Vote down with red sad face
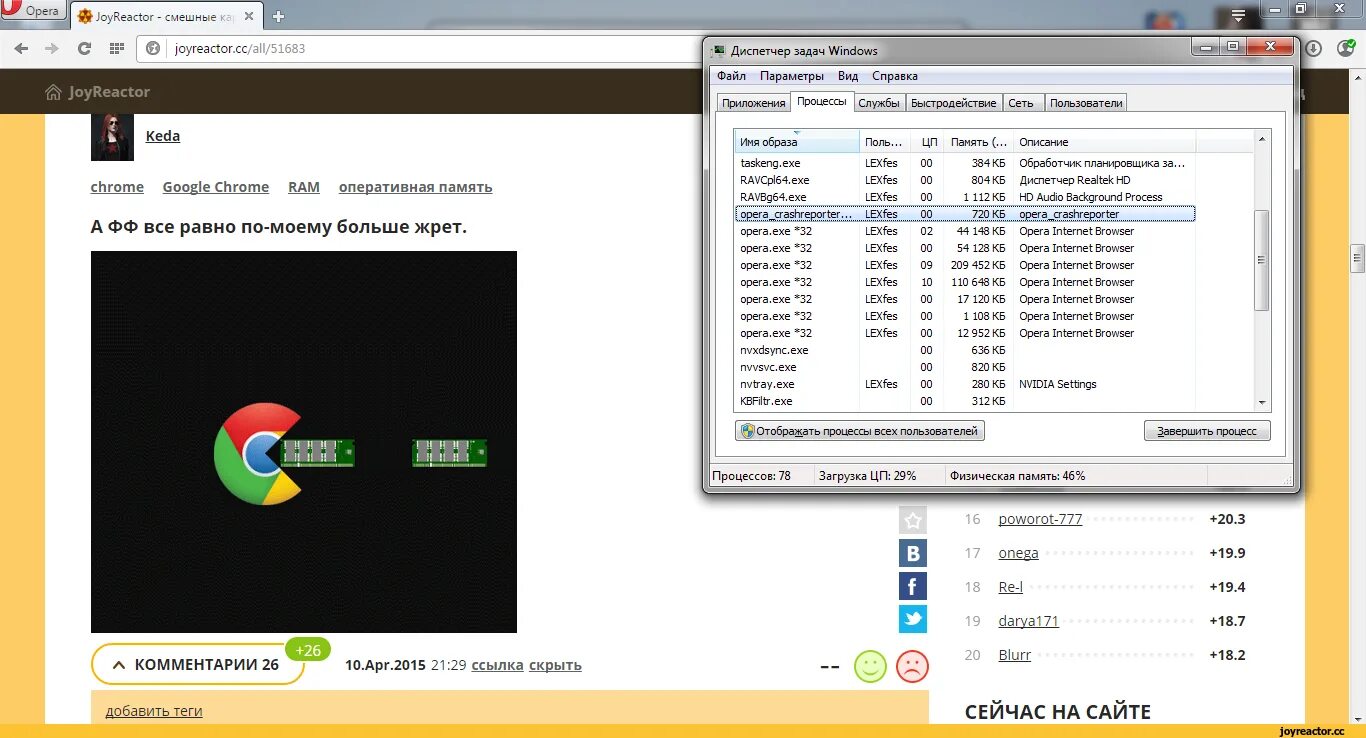This screenshot has height=738, width=1366. (x=912, y=666)
